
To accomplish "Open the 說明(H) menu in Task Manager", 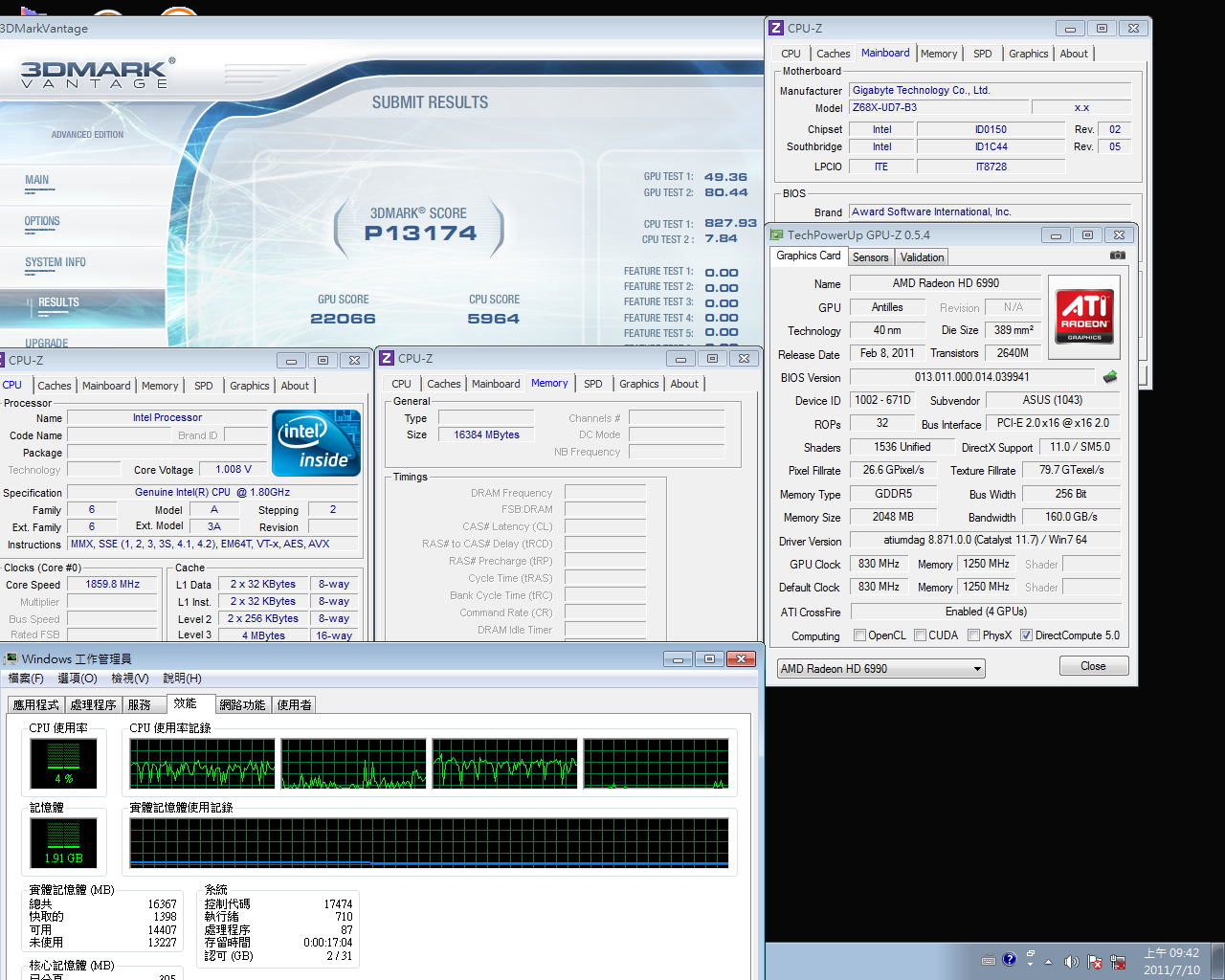I will [x=182, y=679].
